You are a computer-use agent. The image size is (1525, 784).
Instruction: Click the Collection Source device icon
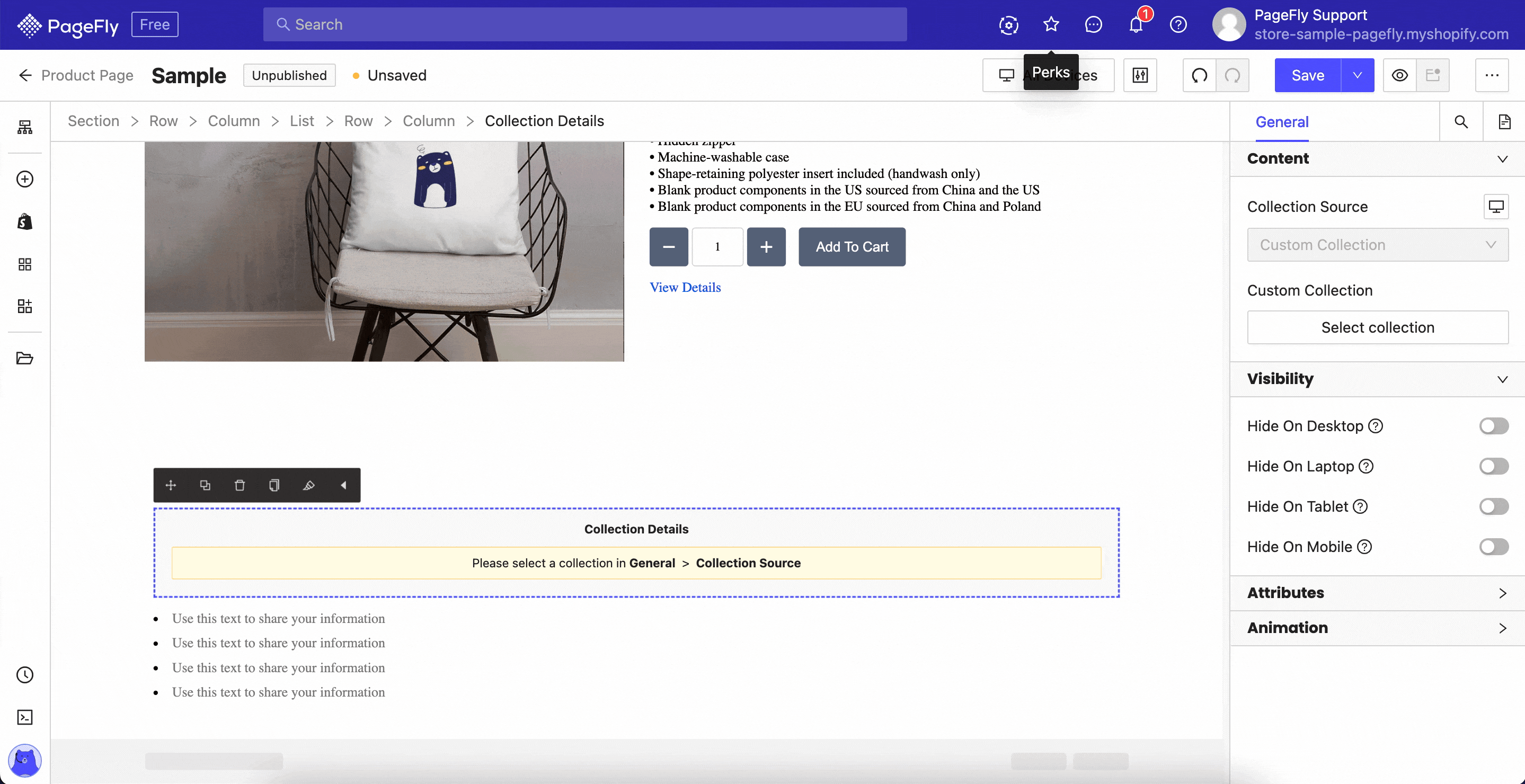(1496, 207)
